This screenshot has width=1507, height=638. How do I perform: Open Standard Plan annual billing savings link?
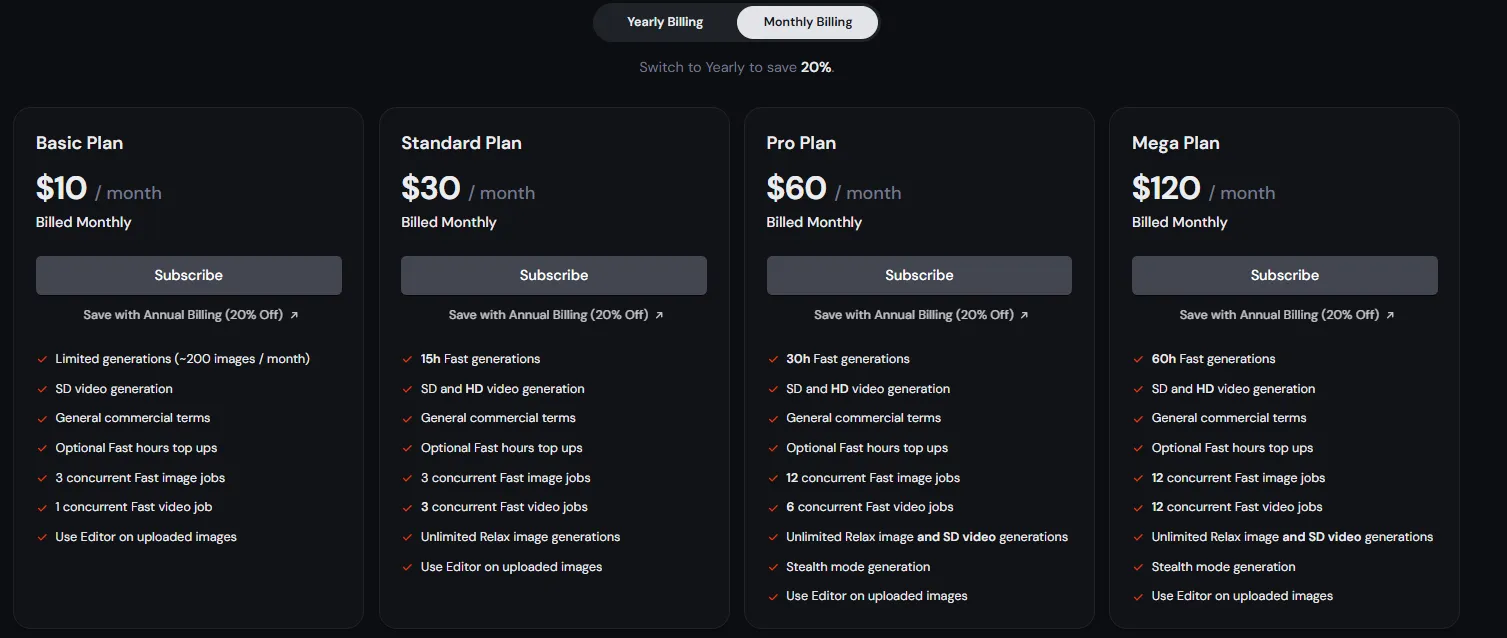tap(548, 315)
